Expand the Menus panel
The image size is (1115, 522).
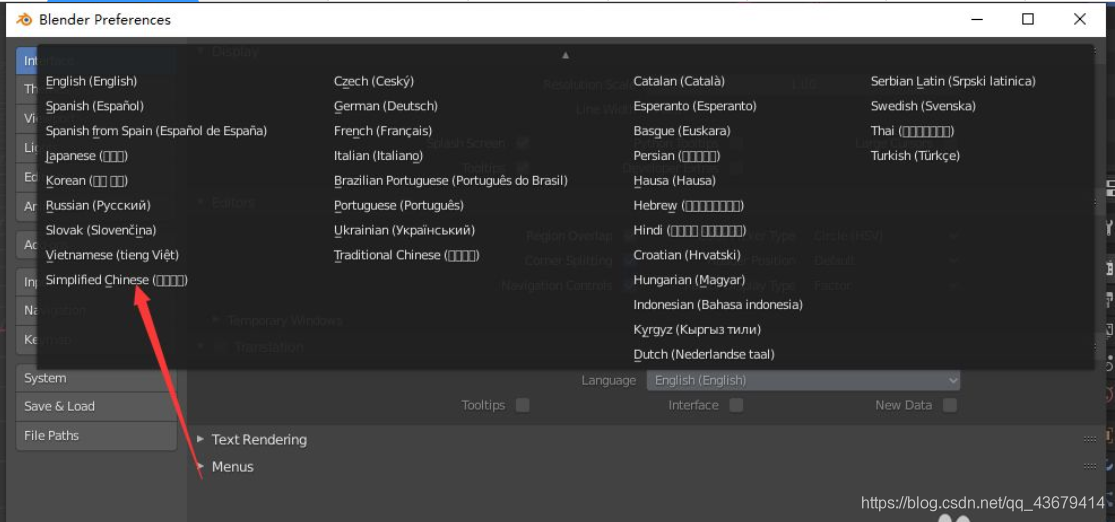point(201,467)
